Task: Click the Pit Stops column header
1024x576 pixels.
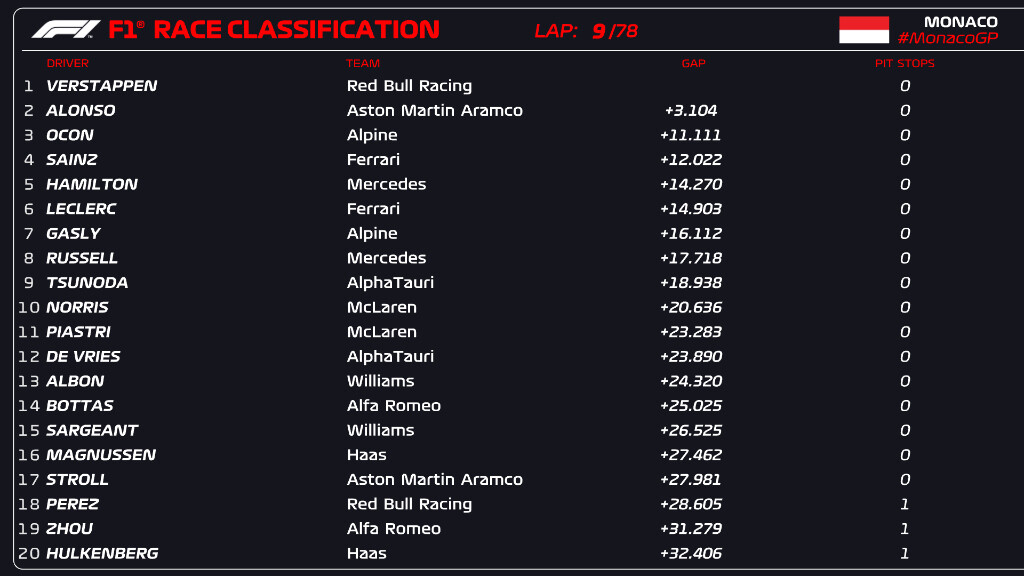Action: tap(904, 64)
